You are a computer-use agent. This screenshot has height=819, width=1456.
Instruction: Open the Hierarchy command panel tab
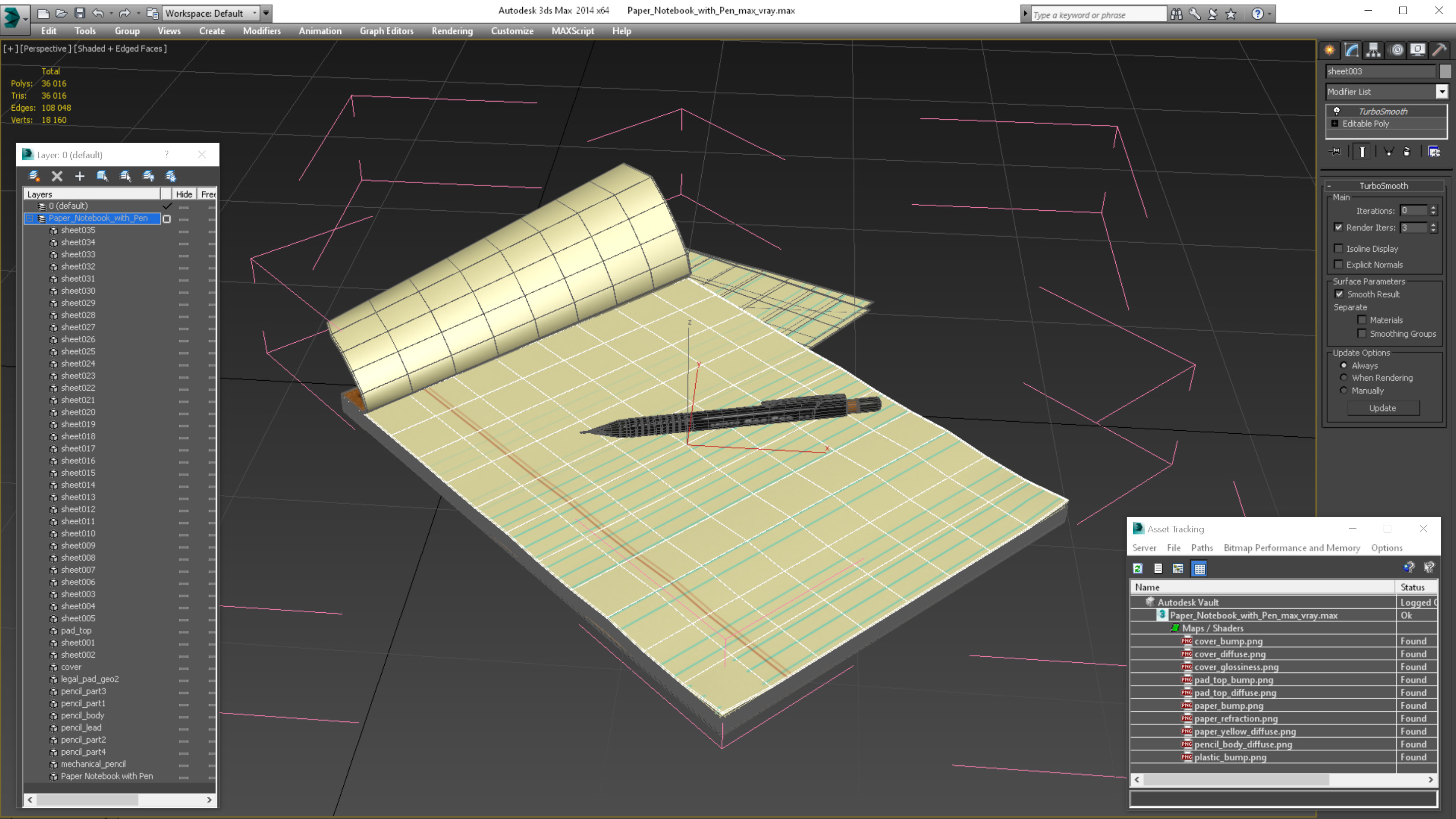[x=1374, y=51]
